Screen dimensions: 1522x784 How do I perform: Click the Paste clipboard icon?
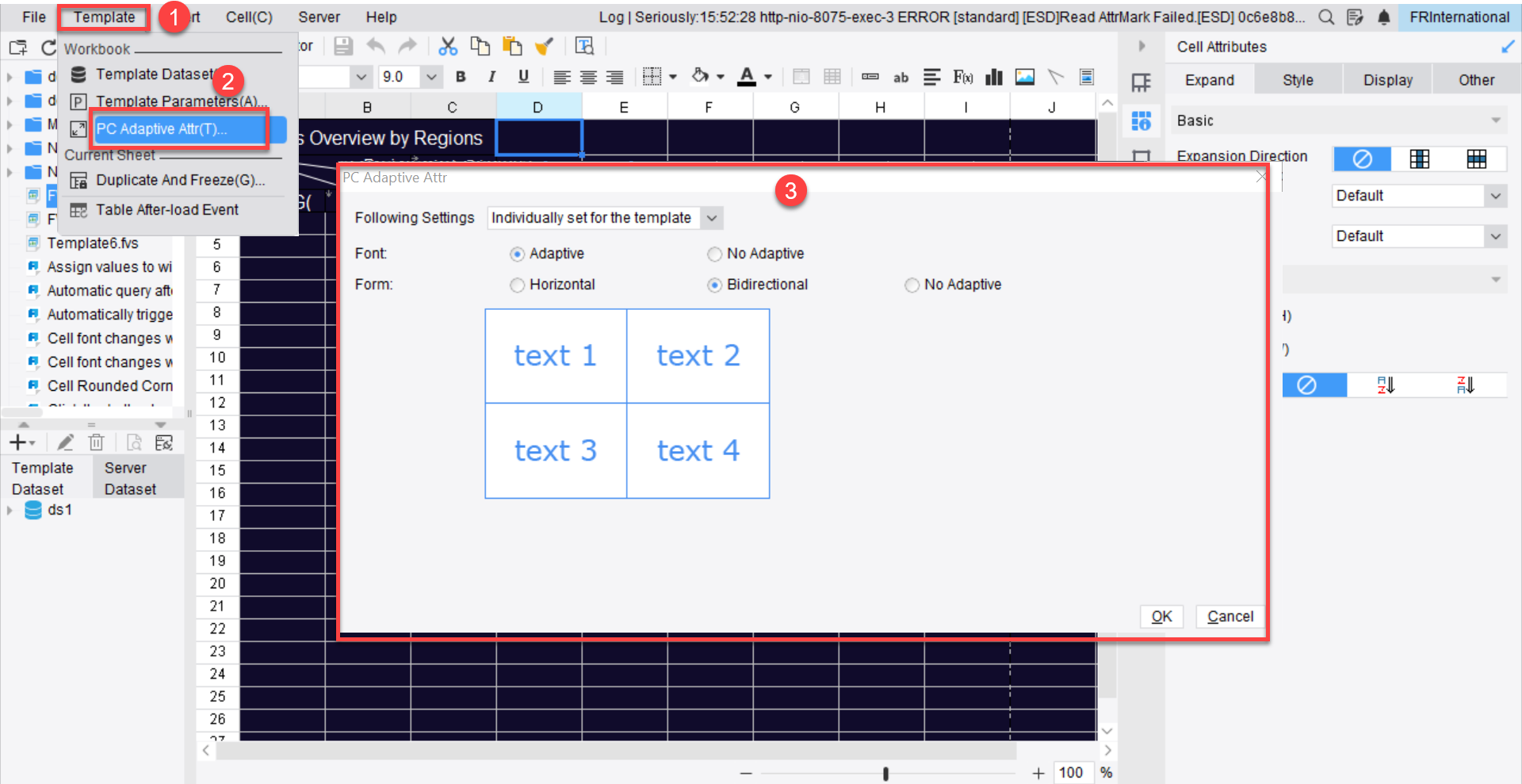click(512, 46)
